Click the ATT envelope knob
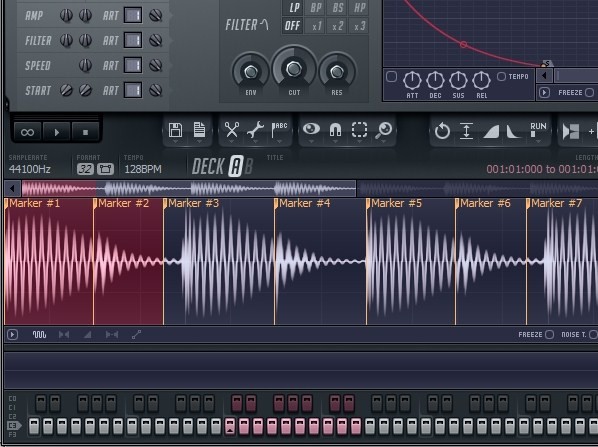This screenshot has height=447, width=598. tap(412, 80)
